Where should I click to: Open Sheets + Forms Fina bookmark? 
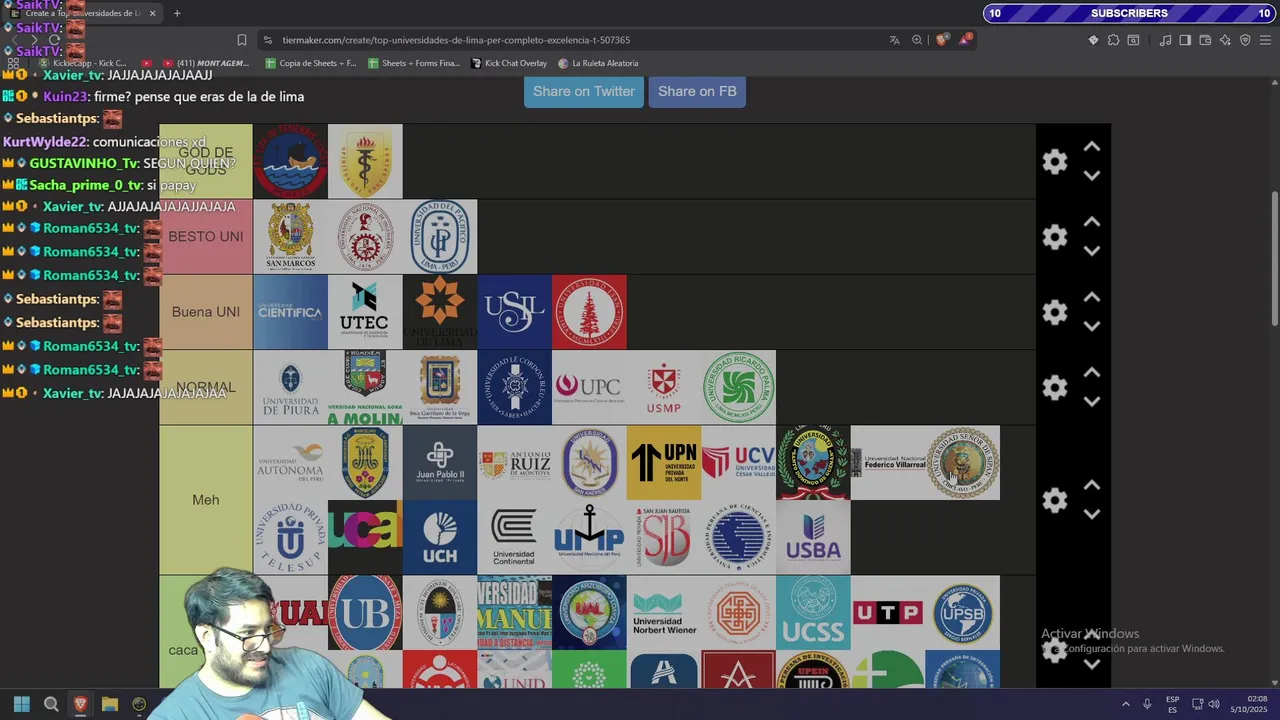click(414, 63)
